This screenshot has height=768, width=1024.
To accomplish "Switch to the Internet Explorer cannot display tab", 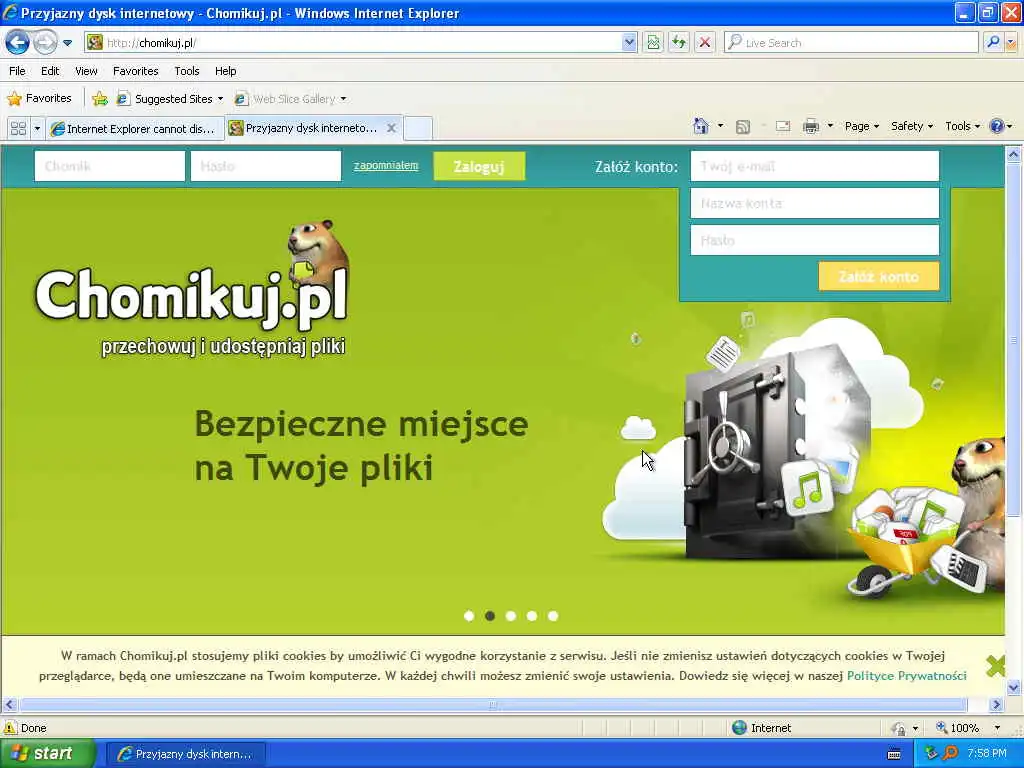I will pos(135,129).
